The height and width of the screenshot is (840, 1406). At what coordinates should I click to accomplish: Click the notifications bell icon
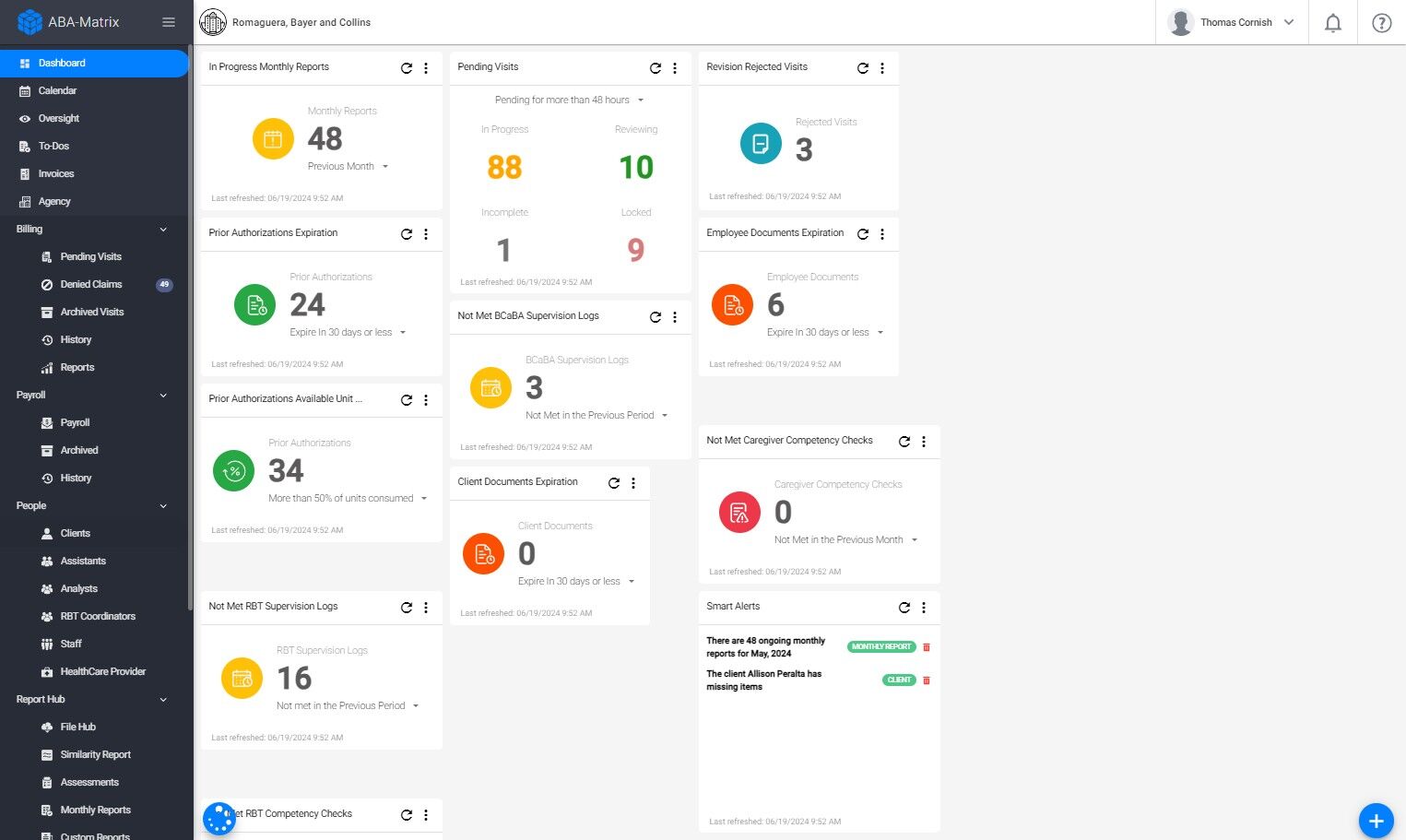1333,23
